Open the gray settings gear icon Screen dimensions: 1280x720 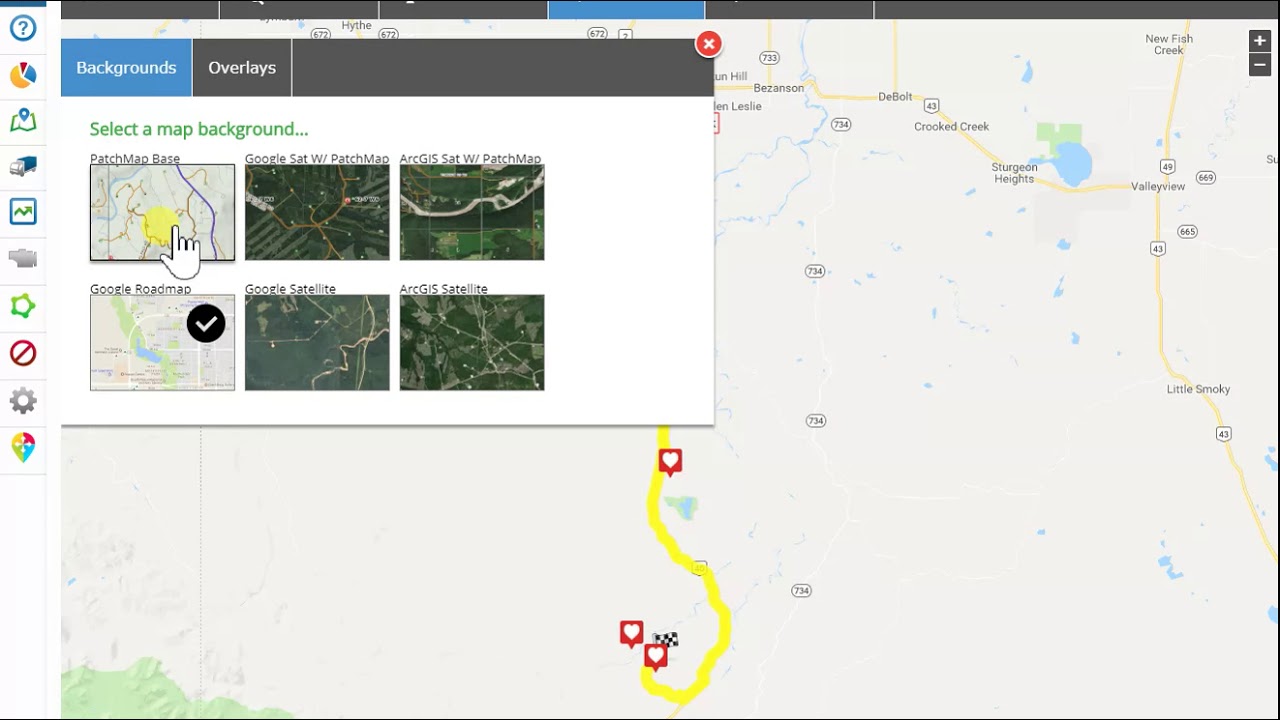pyautogui.click(x=23, y=401)
